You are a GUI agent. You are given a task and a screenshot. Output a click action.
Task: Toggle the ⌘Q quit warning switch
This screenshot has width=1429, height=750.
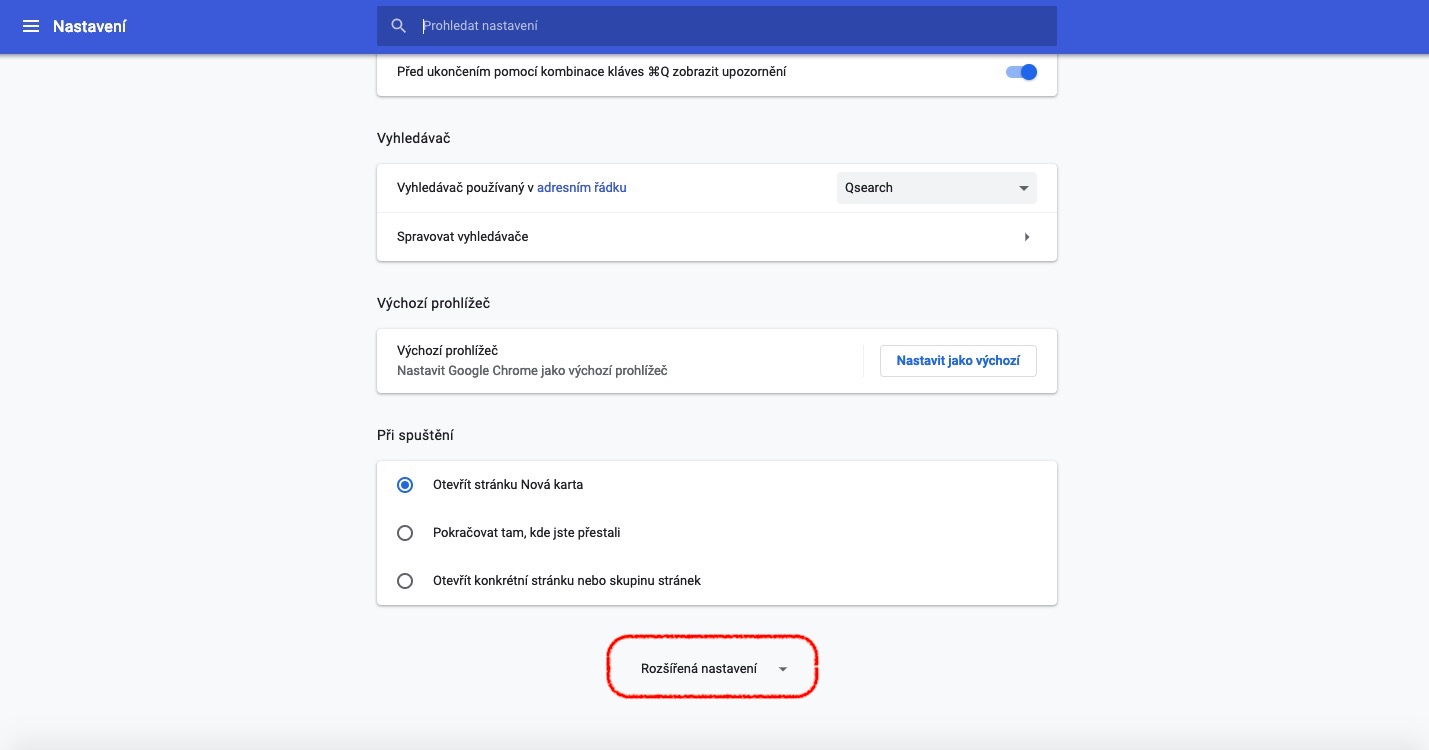[1021, 71]
